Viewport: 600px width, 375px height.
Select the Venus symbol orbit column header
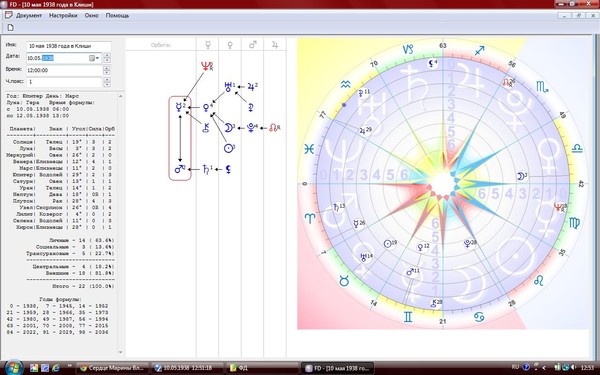(x=230, y=45)
